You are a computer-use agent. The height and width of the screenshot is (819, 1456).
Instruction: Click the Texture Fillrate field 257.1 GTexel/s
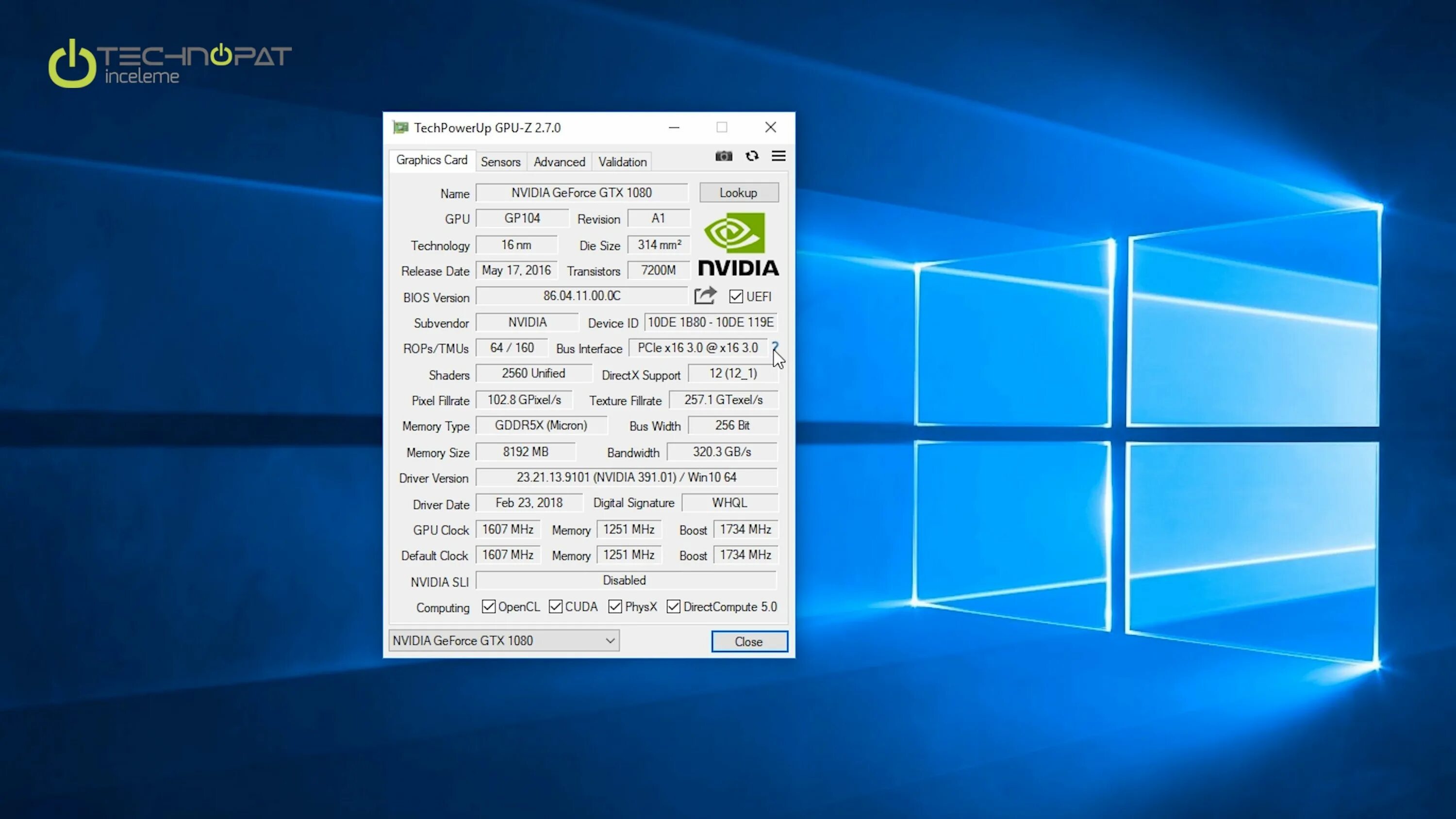[x=724, y=400]
